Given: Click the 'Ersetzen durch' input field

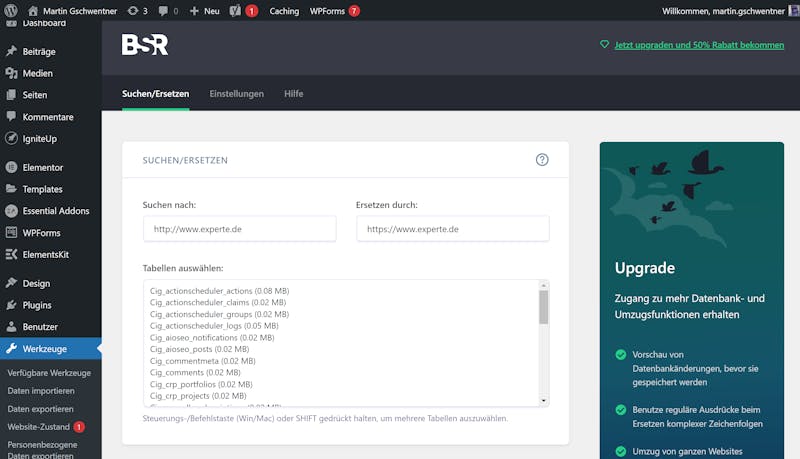Looking at the screenshot, I should coord(453,229).
